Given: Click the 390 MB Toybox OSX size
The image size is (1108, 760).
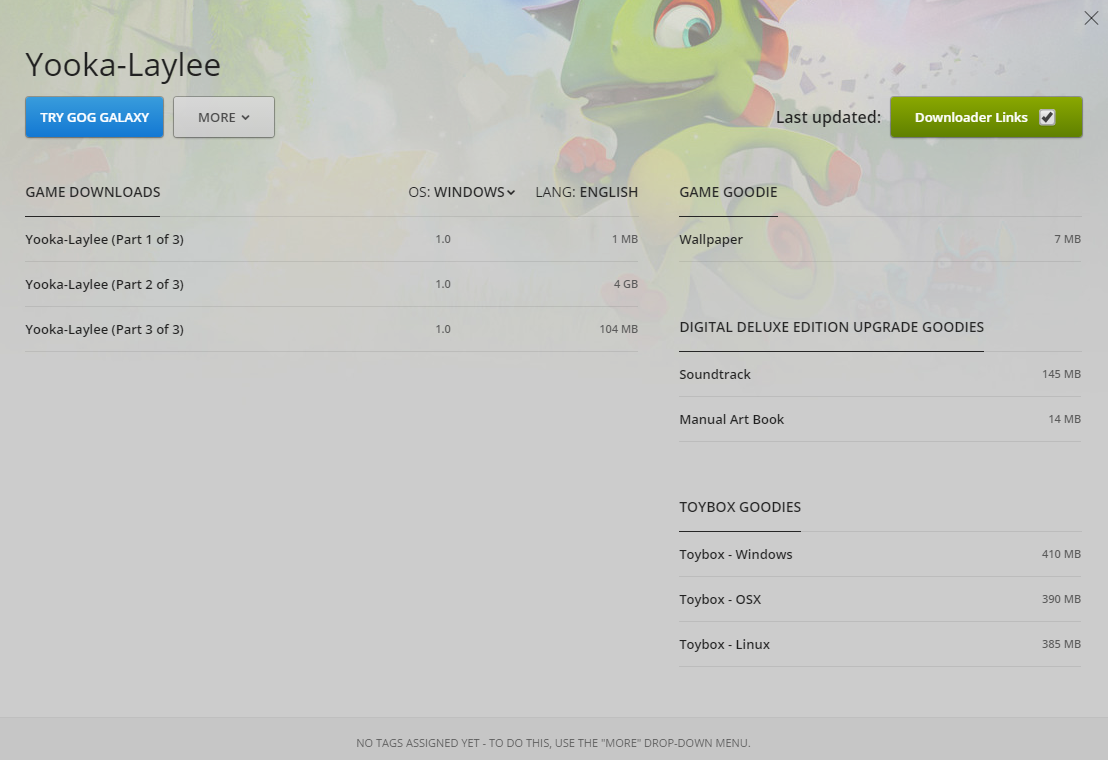Looking at the screenshot, I should tap(1061, 599).
